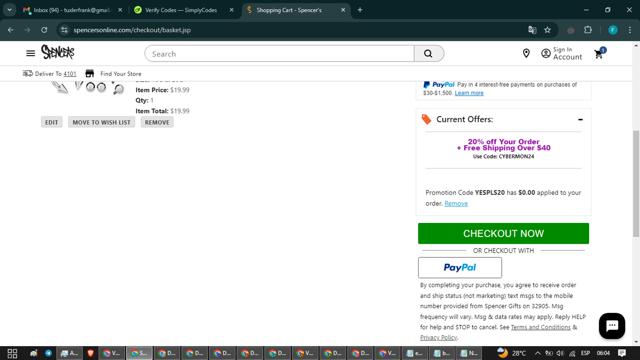640x360 pixels.
Task: Open the browser profile avatar
Action: pyautogui.click(x=613, y=30)
